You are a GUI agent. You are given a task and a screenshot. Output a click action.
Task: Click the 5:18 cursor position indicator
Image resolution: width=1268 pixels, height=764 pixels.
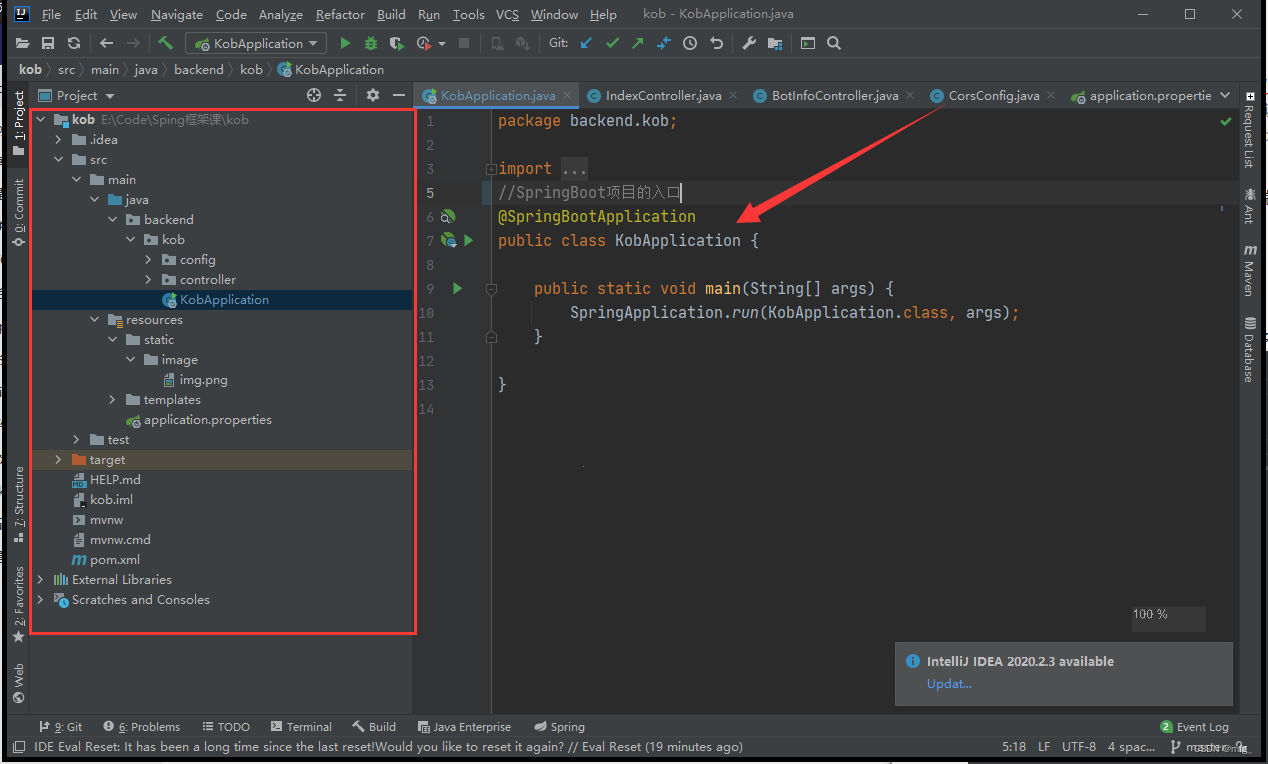(x=1014, y=746)
